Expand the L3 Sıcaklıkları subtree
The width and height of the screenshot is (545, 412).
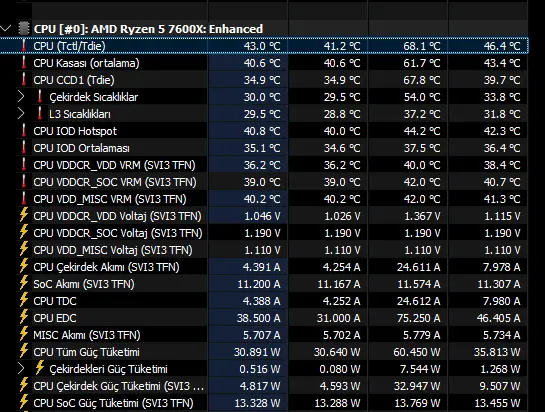click(x=21, y=114)
